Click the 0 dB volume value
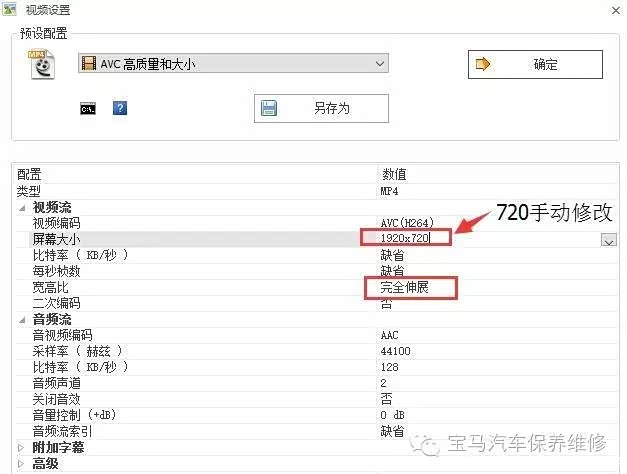Image resolution: width=627 pixels, height=474 pixels. pyautogui.click(x=392, y=415)
